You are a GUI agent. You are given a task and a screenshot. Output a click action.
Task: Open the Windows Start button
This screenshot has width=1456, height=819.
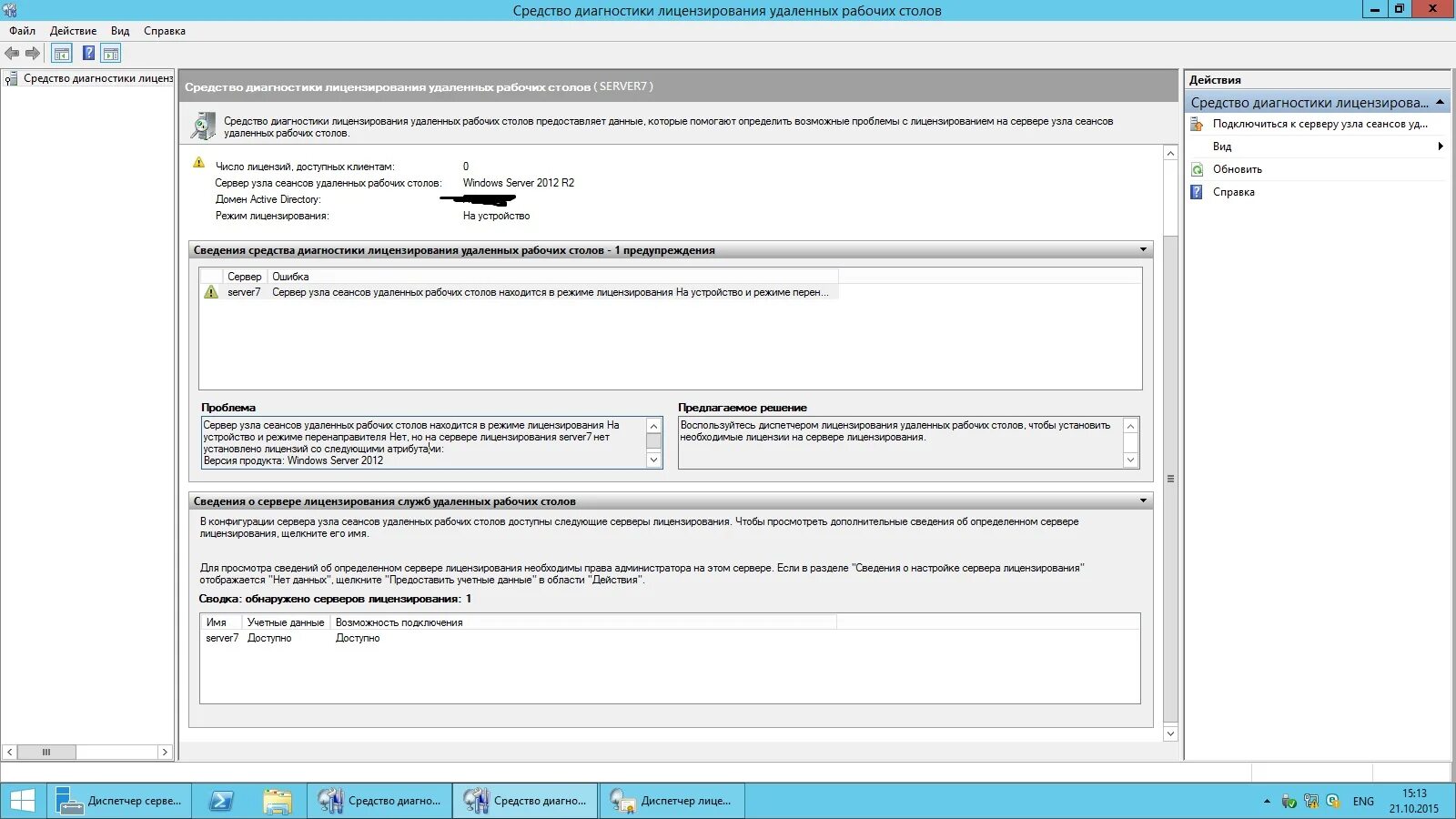pyautogui.click(x=23, y=801)
